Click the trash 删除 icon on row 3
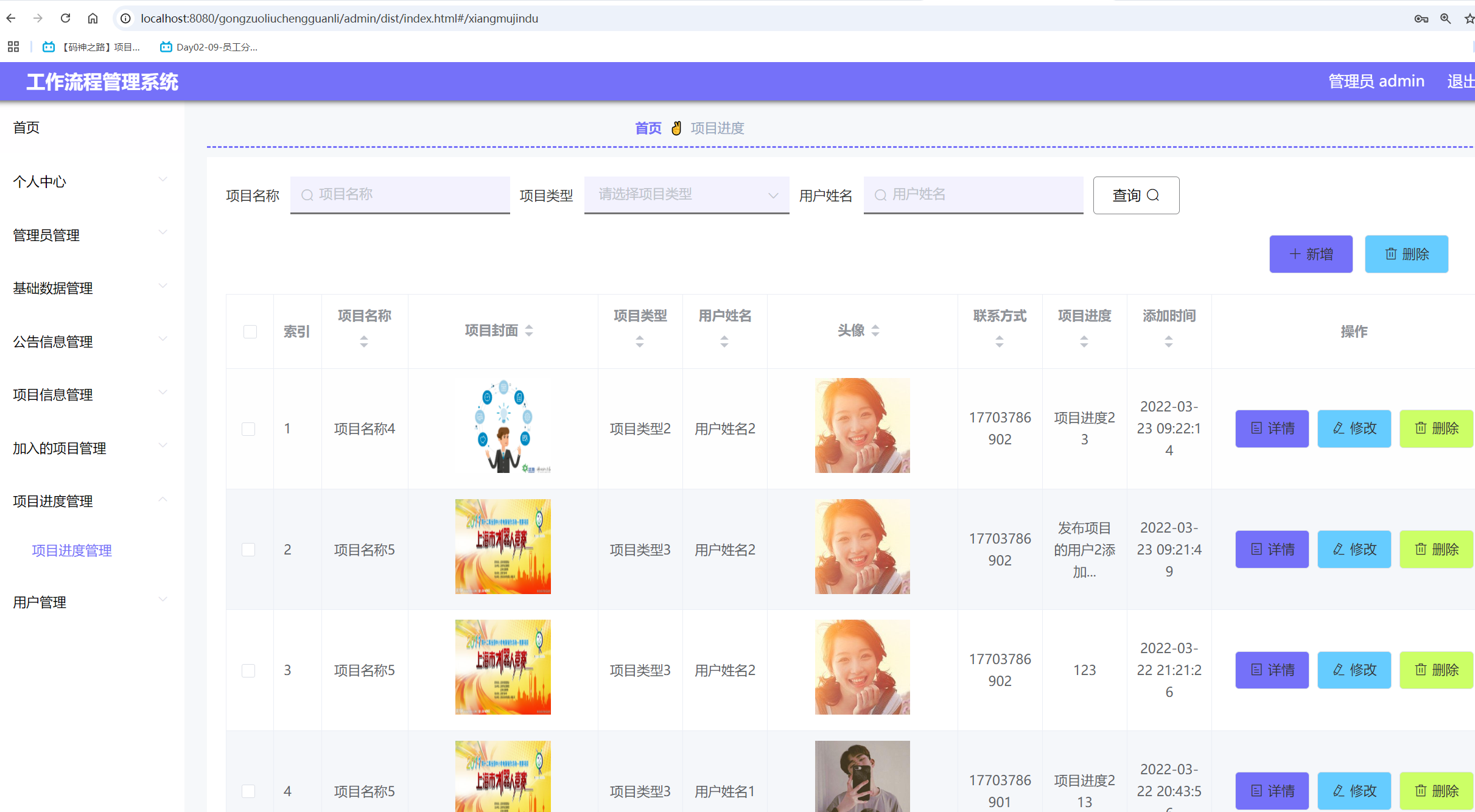This screenshot has width=1475, height=812. click(1420, 670)
